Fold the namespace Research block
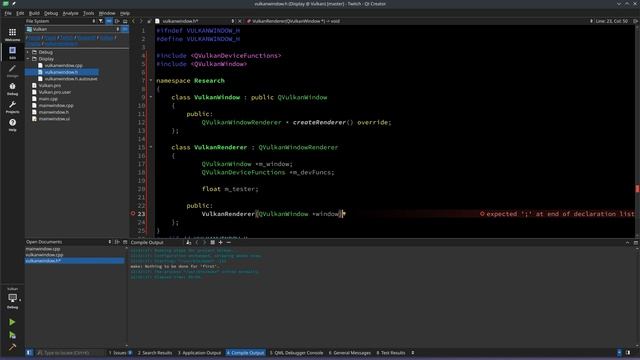640x360 pixels. coord(151,80)
